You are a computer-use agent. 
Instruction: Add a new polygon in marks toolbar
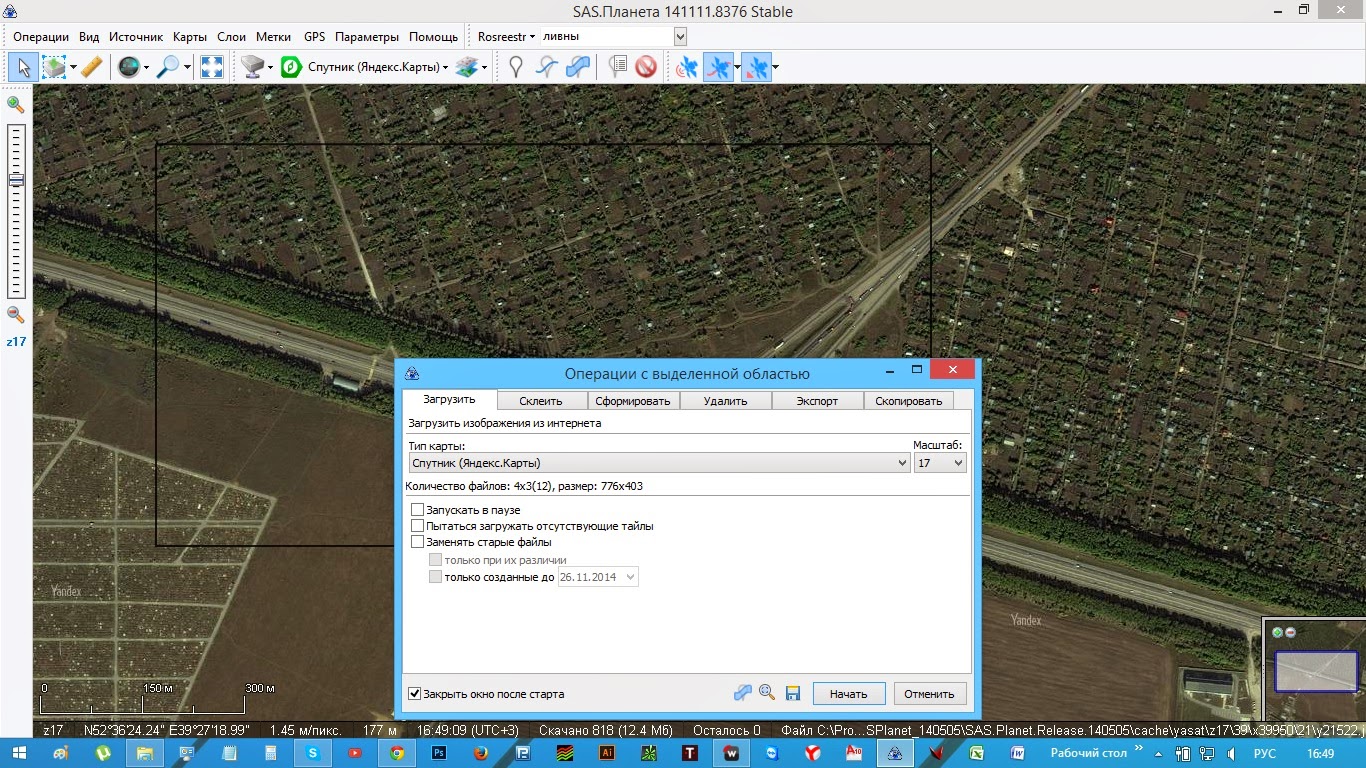point(577,67)
